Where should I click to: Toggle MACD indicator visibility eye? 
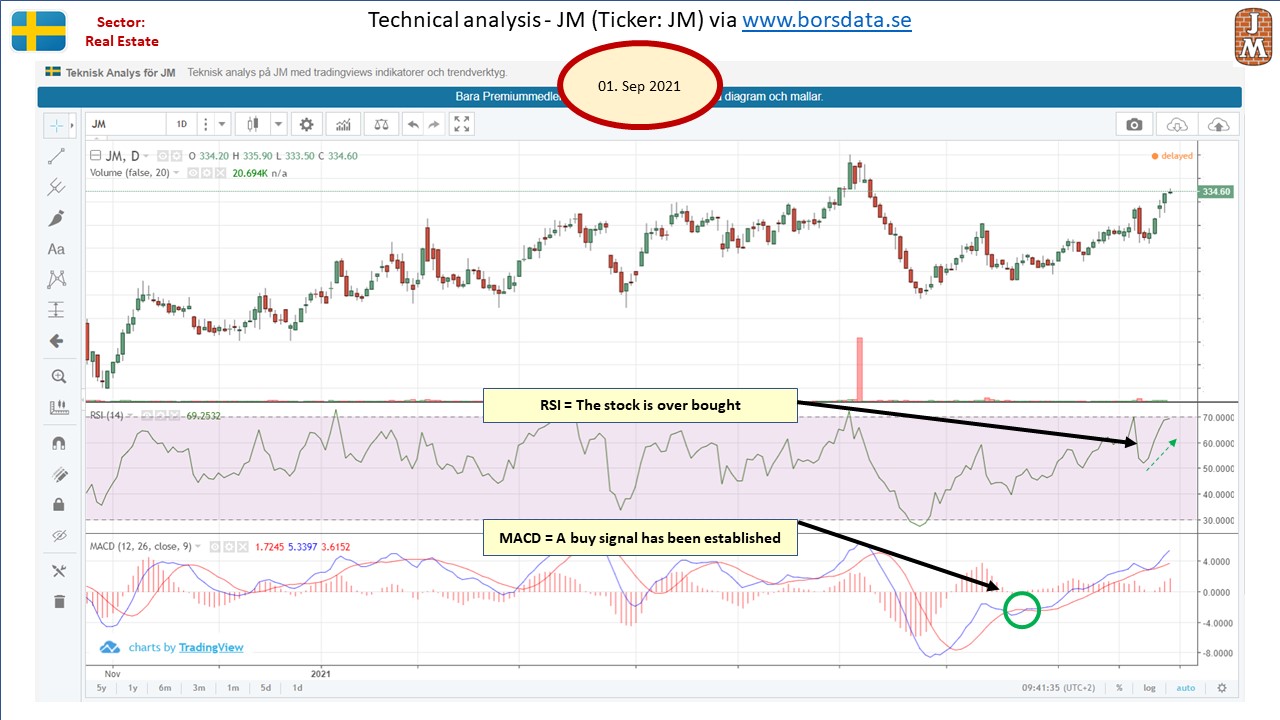pos(215,547)
